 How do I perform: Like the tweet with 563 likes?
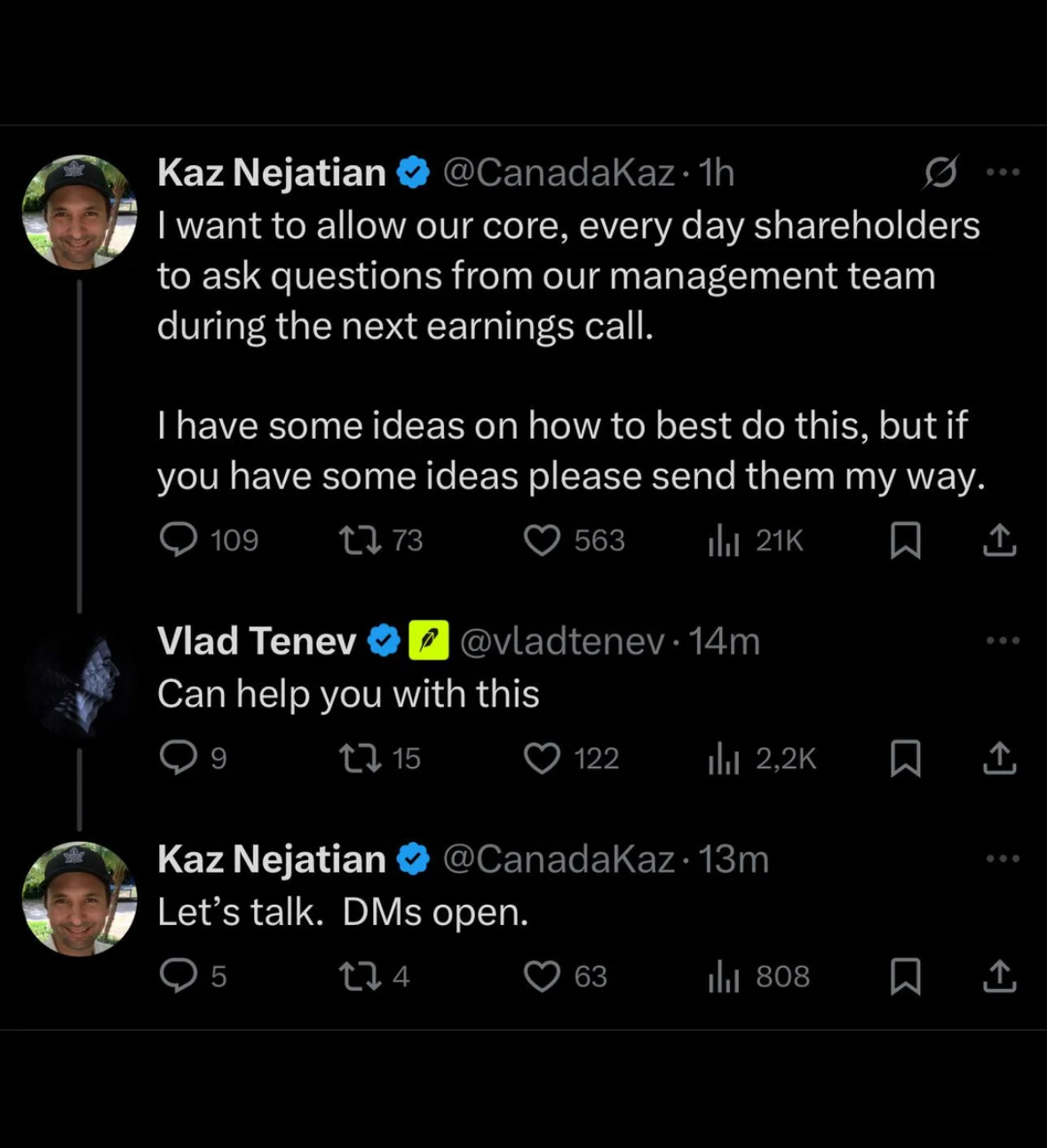(542, 540)
